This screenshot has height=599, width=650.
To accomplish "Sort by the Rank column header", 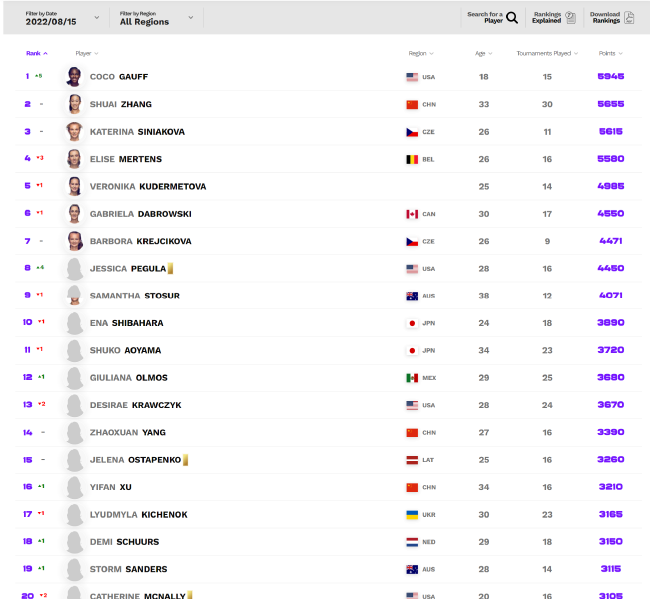I will pos(36,53).
